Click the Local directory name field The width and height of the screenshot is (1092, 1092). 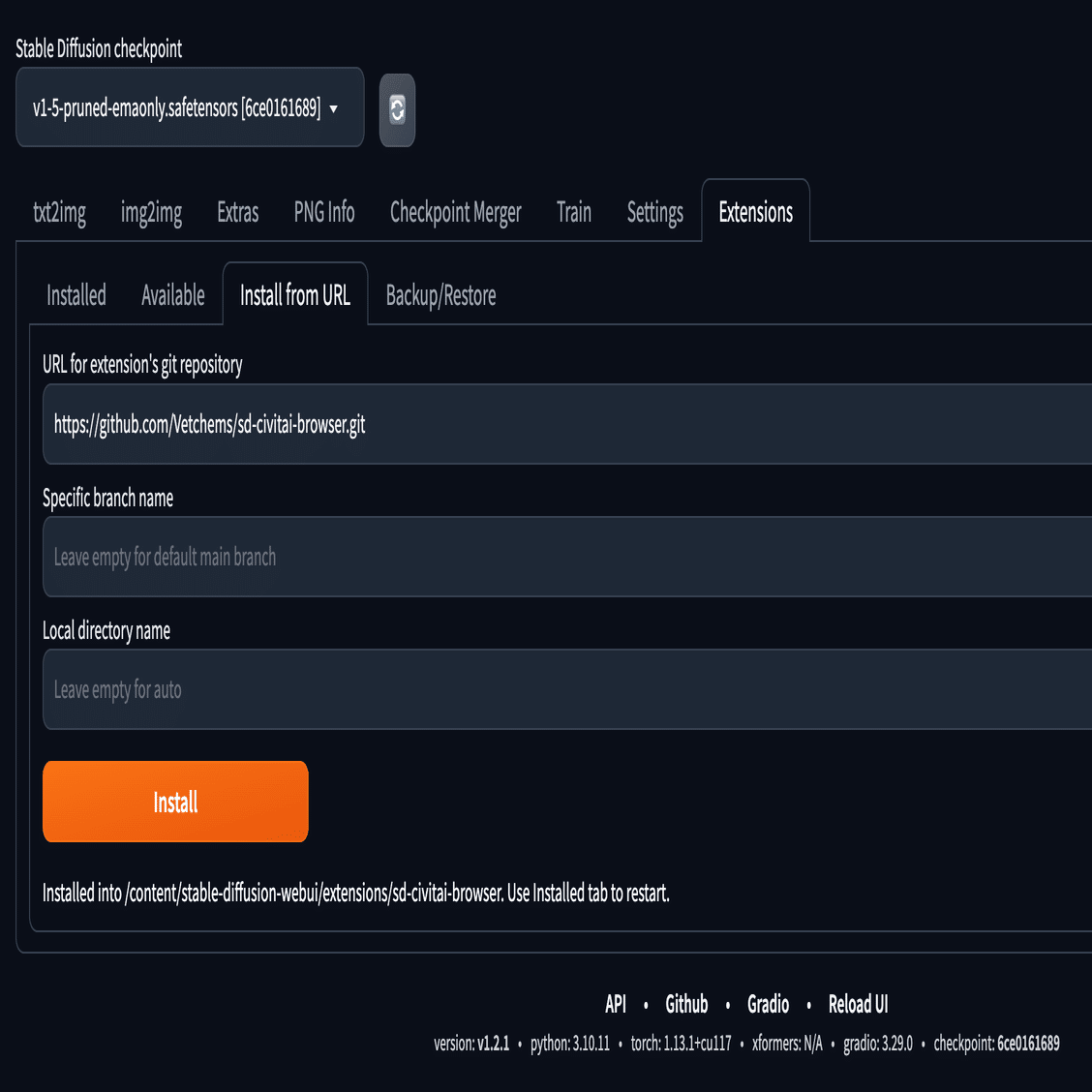click(x=567, y=689)
